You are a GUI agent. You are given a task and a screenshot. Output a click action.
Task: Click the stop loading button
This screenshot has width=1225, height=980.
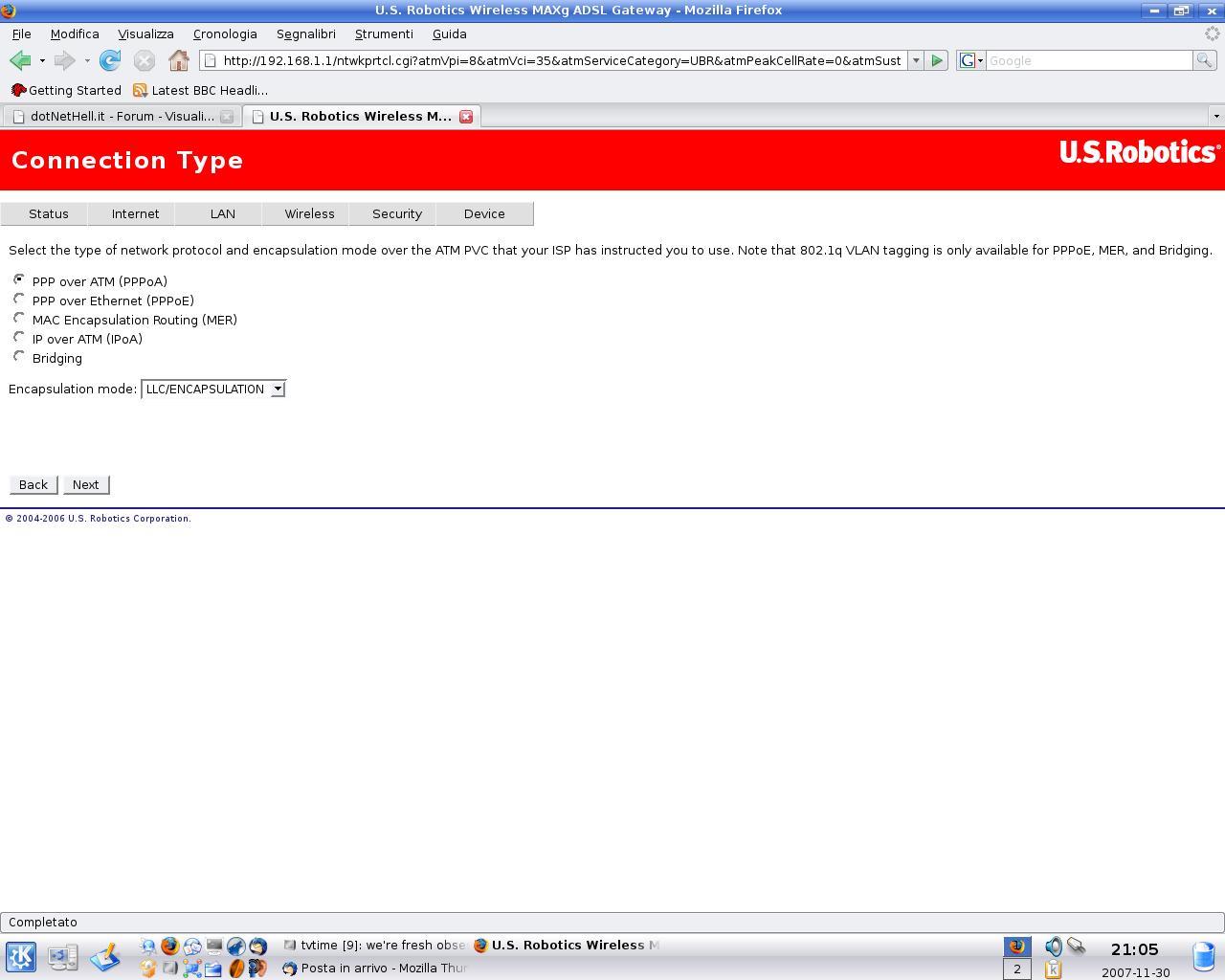[145, 60]
